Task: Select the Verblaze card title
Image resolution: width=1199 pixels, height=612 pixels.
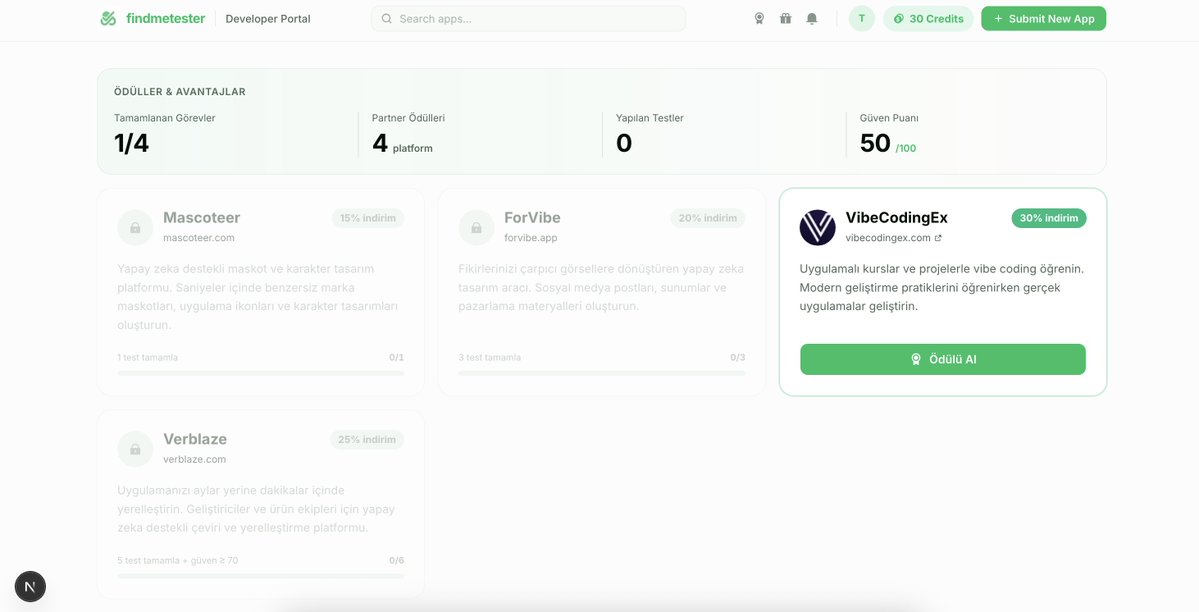Action: pos(195,439)
